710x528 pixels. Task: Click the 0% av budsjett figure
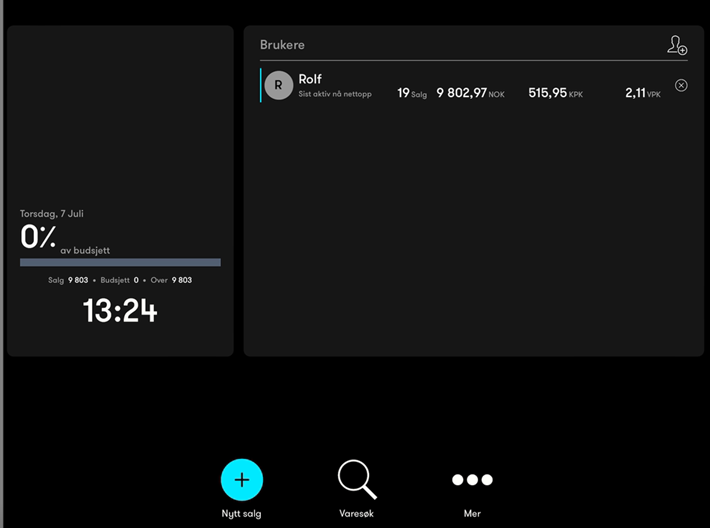pyautogui.click(x=65, y=239)
